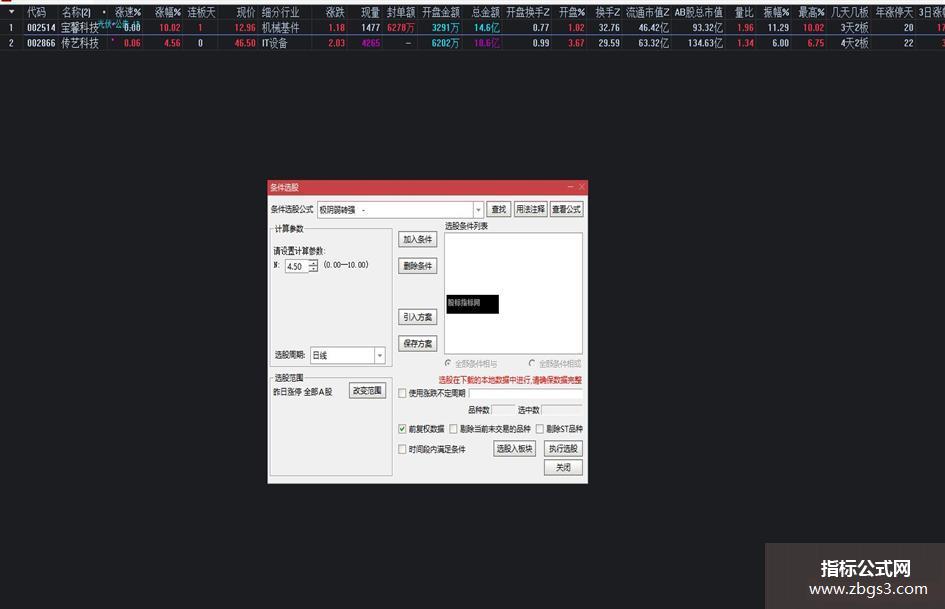Image resolution: width=945 pixels, height=609 pixels.
Task: Click 执行选股 to run screening
Action: 563,449
